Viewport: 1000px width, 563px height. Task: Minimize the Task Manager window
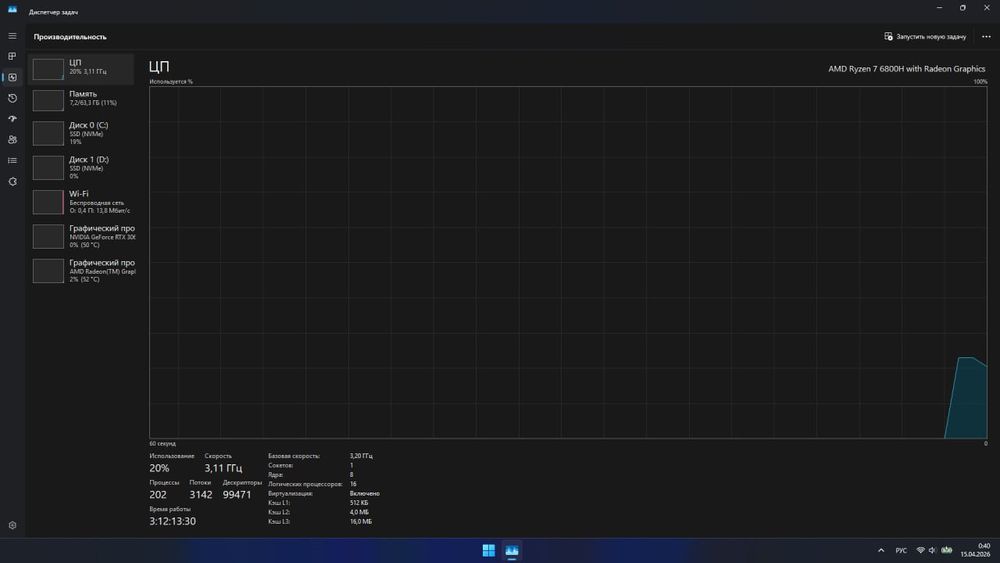(939, 8)
